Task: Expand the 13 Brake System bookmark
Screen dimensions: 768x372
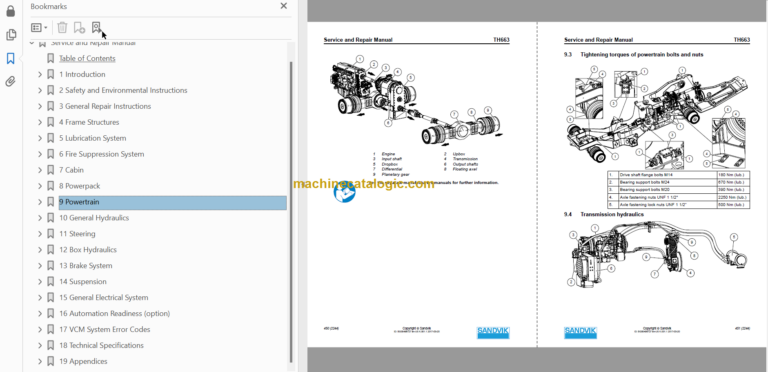Action: (x=40, y=266)
